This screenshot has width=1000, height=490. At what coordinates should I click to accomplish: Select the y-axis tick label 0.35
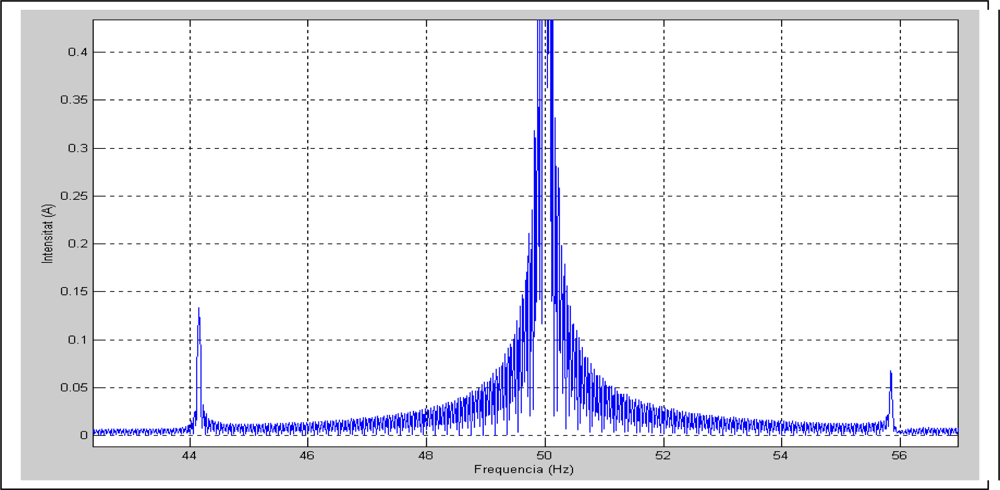coord(73,100)
